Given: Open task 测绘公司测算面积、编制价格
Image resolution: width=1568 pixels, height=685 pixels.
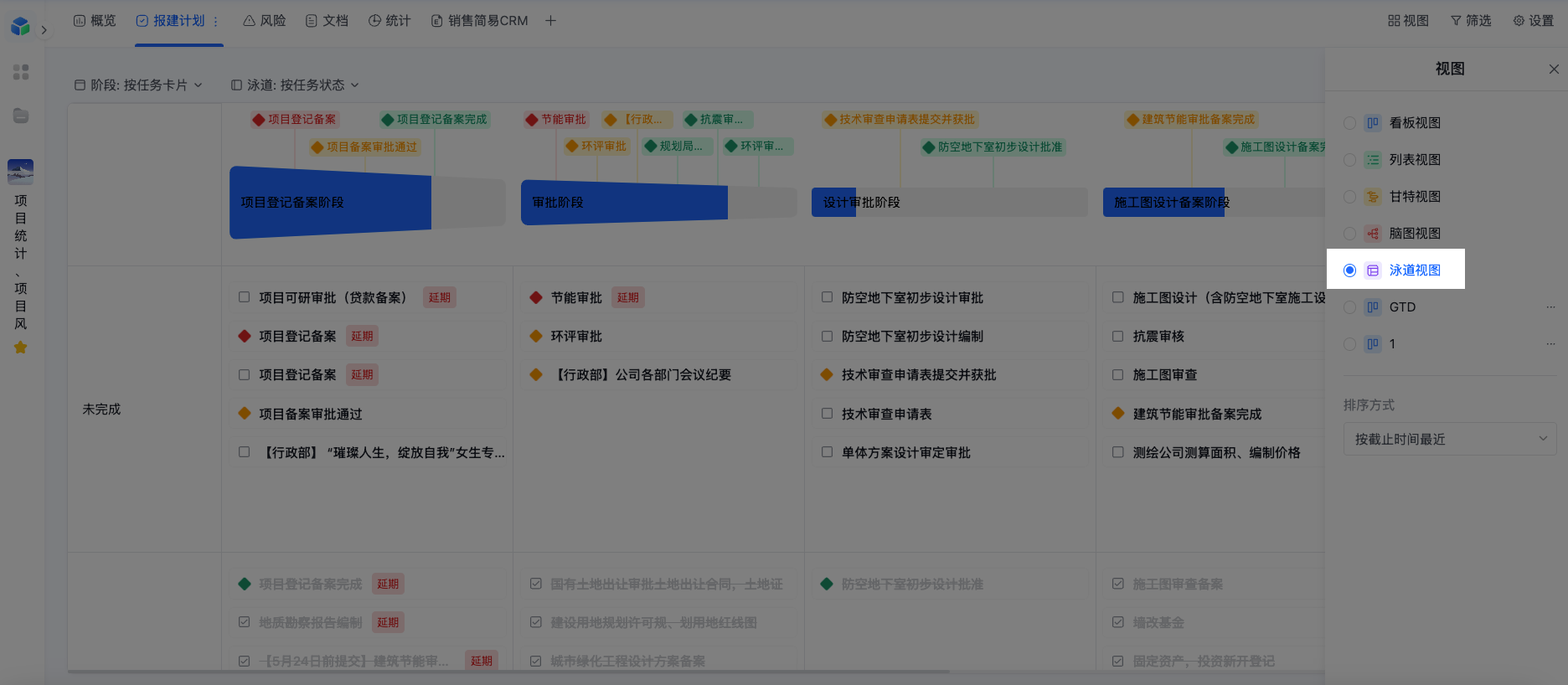Looking at the screenshot, I should [x=1216, y=452].
